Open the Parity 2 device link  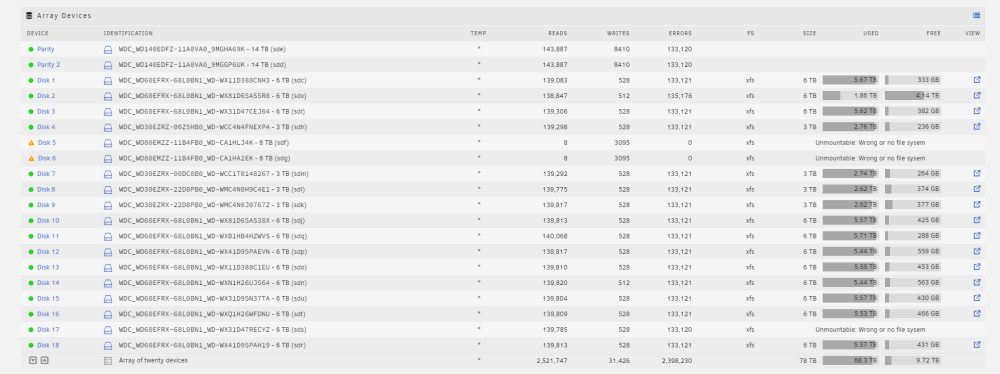(x=48, y=64)
